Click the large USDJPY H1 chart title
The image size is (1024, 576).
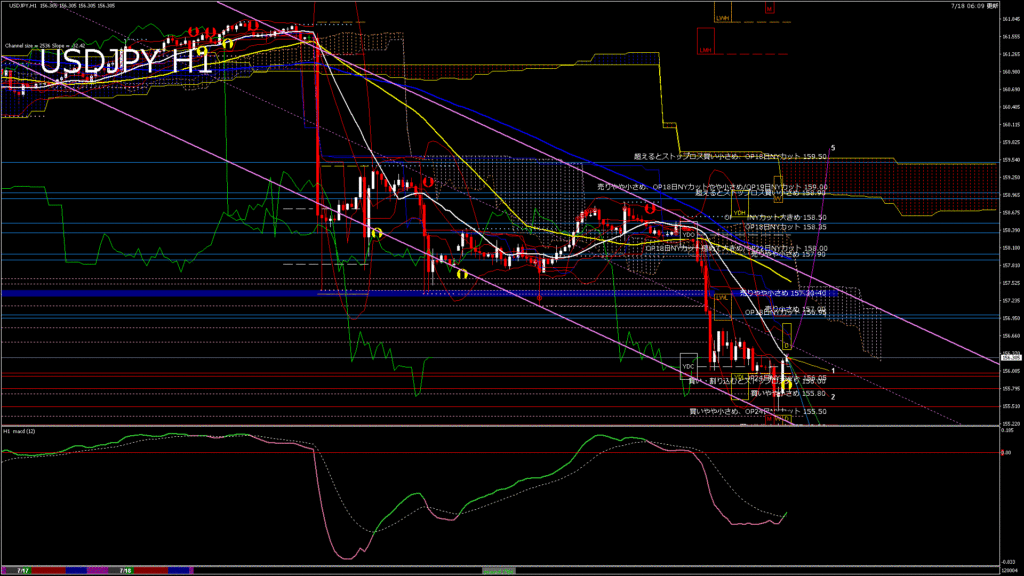(125, 61)
